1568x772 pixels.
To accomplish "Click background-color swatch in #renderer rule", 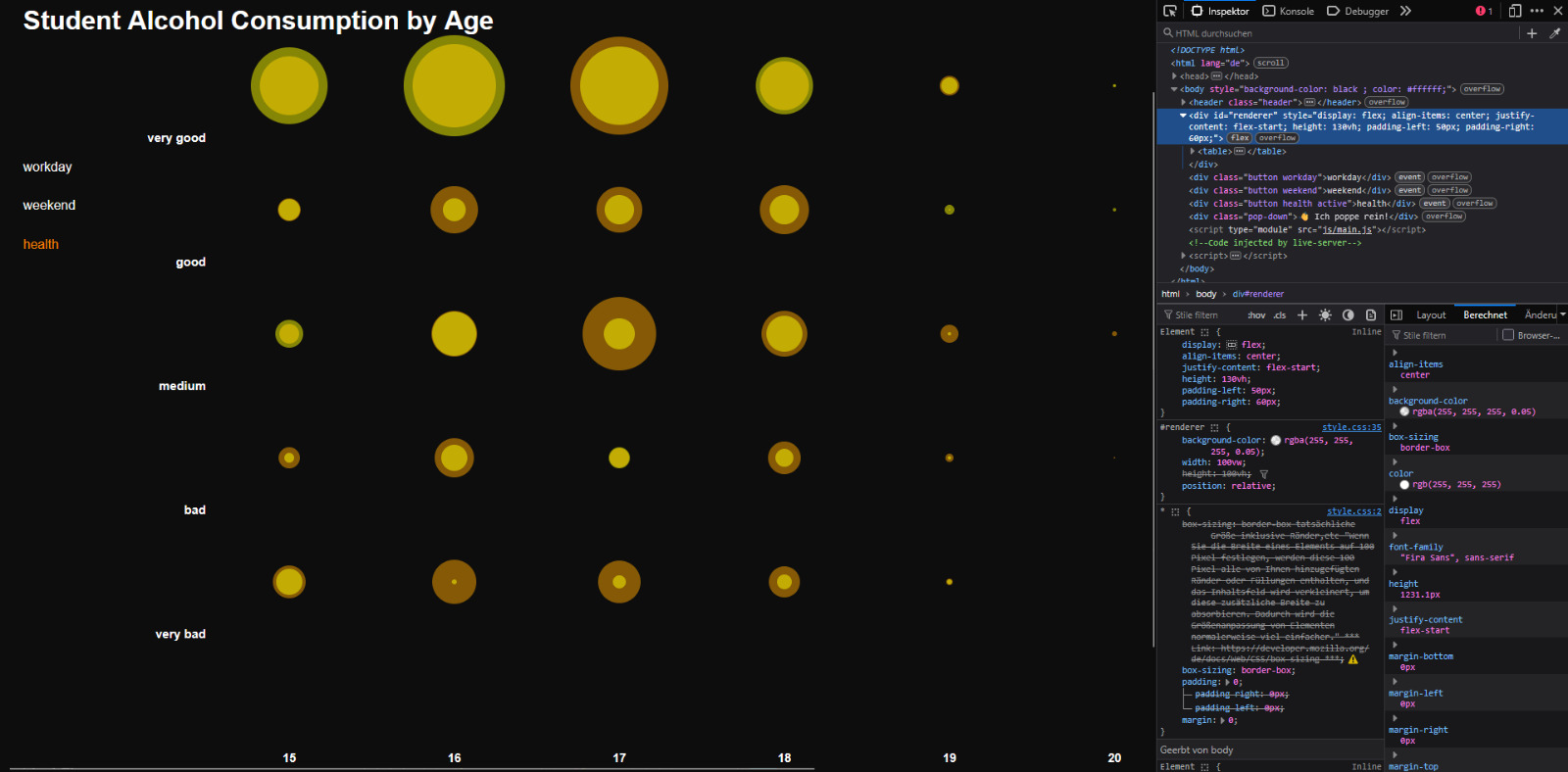I will (1276, 441).
